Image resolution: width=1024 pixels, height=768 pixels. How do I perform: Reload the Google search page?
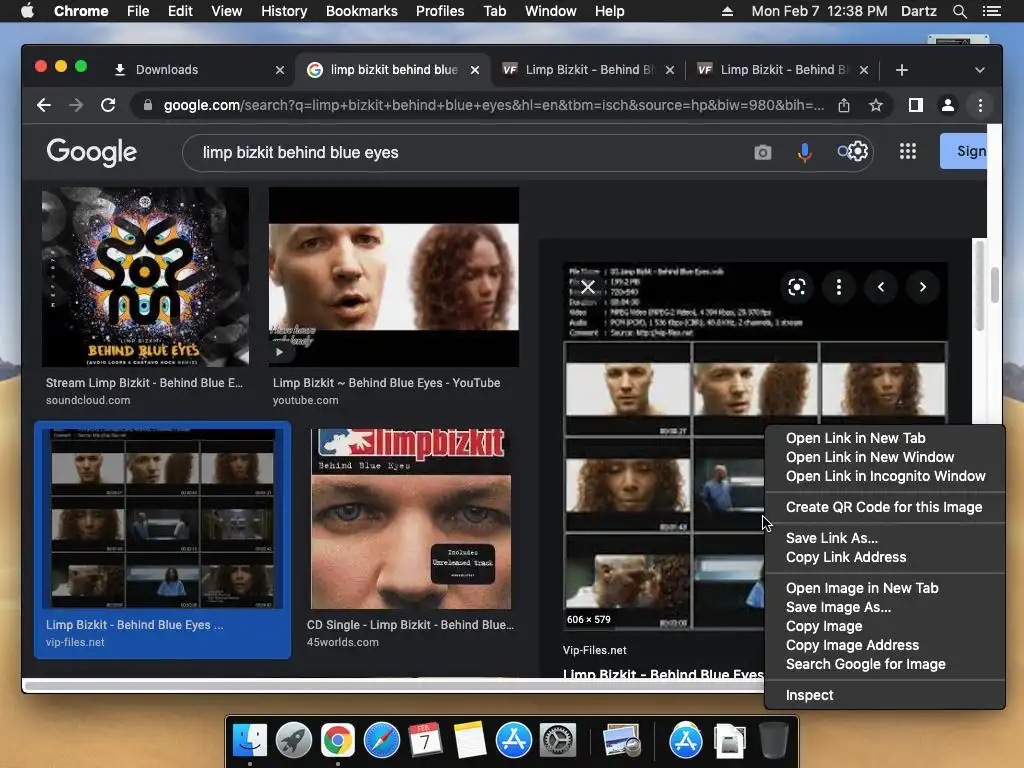[108, 105]
